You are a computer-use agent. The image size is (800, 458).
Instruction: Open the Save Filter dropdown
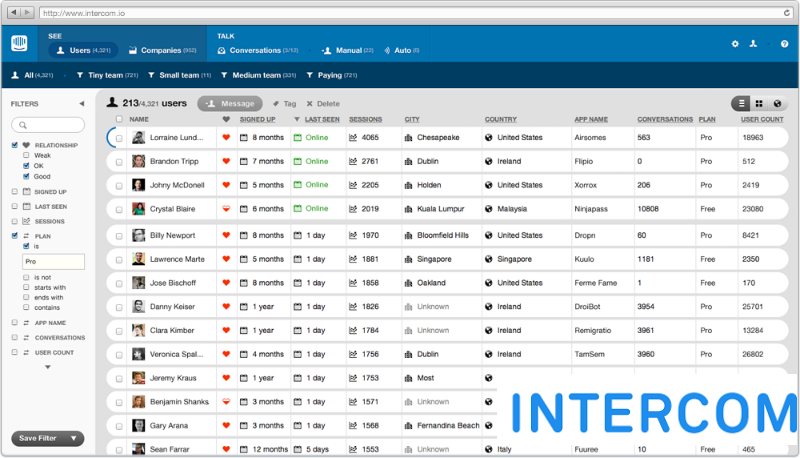[48, 438]
